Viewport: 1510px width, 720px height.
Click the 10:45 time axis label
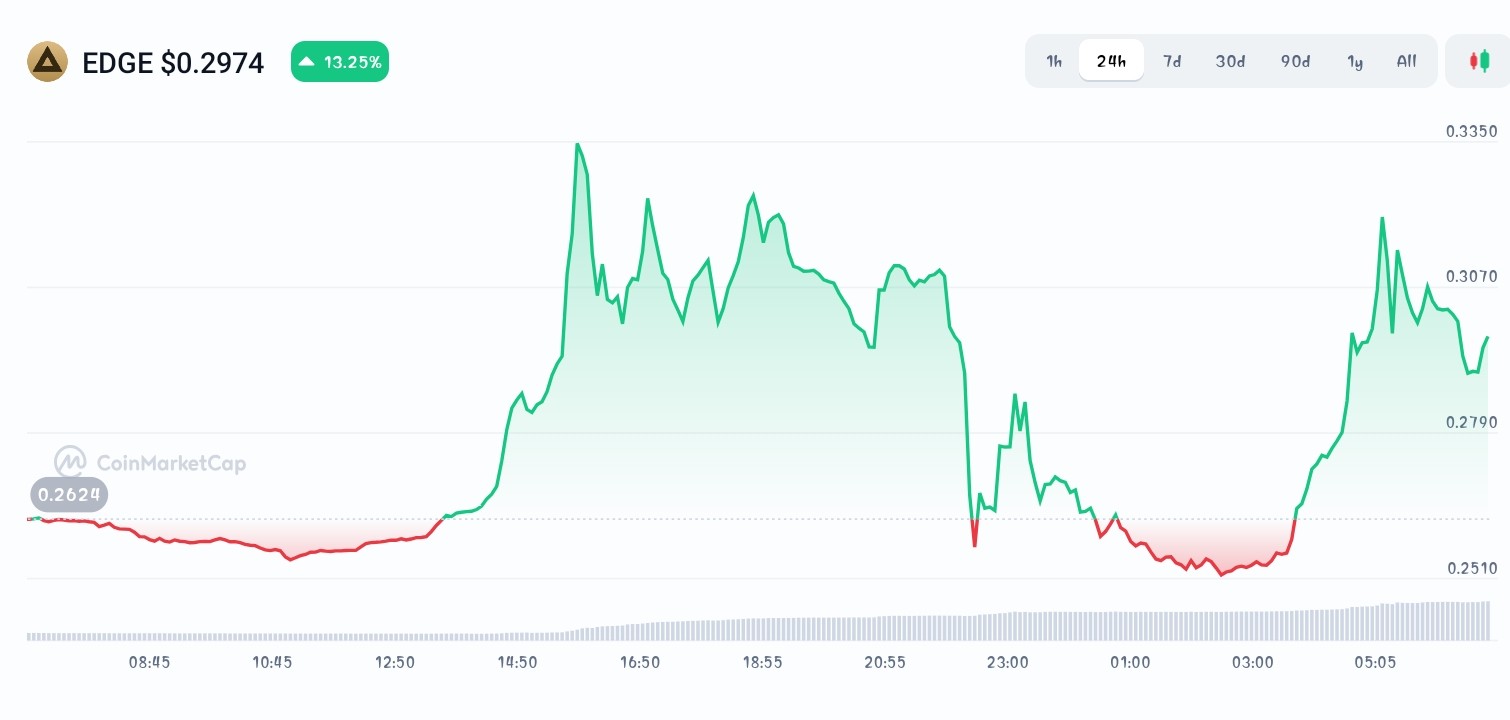[272, 662]
